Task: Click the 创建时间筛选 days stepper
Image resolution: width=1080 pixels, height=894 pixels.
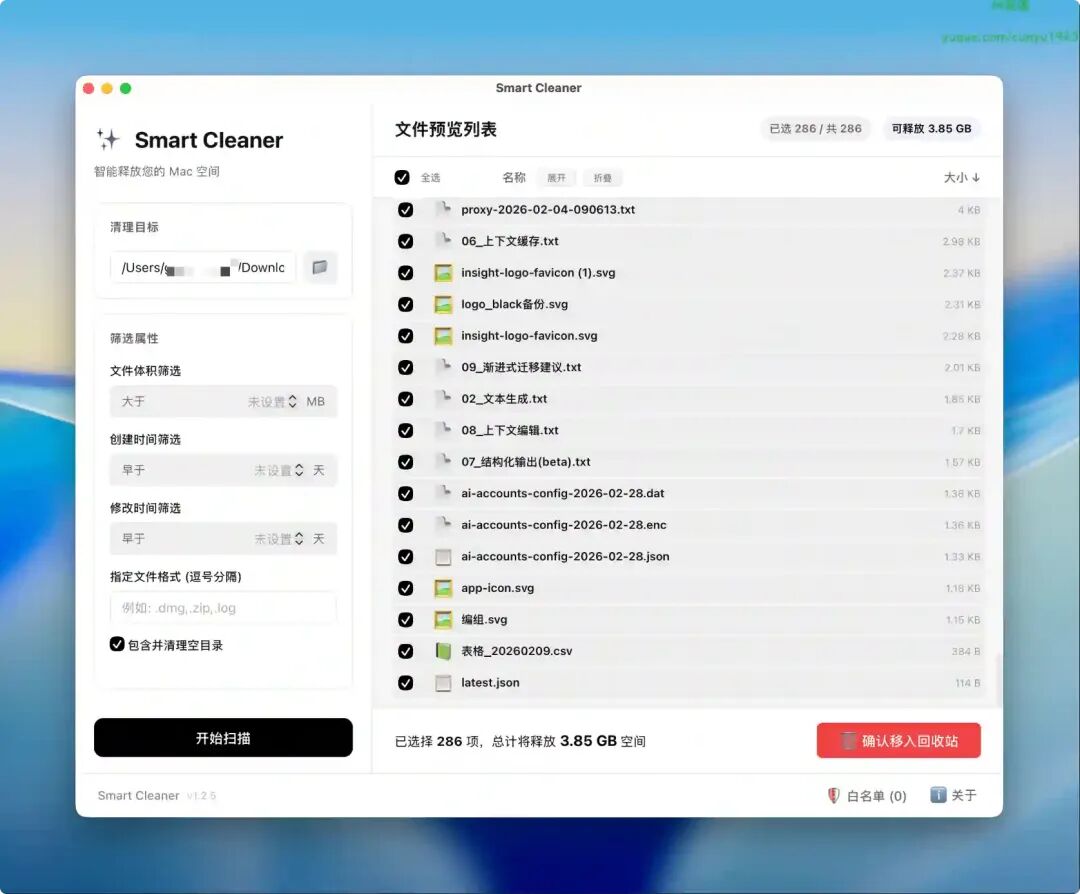Action: tap(299, 470)
